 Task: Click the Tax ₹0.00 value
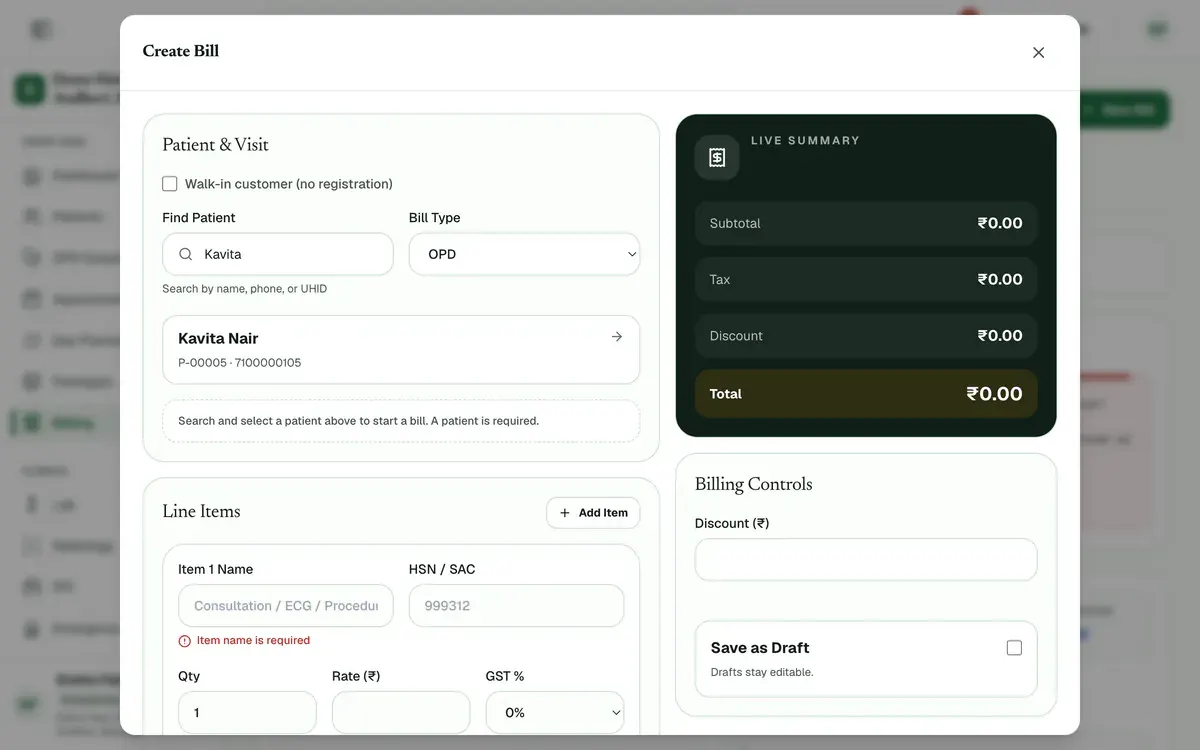[1000, 279]
